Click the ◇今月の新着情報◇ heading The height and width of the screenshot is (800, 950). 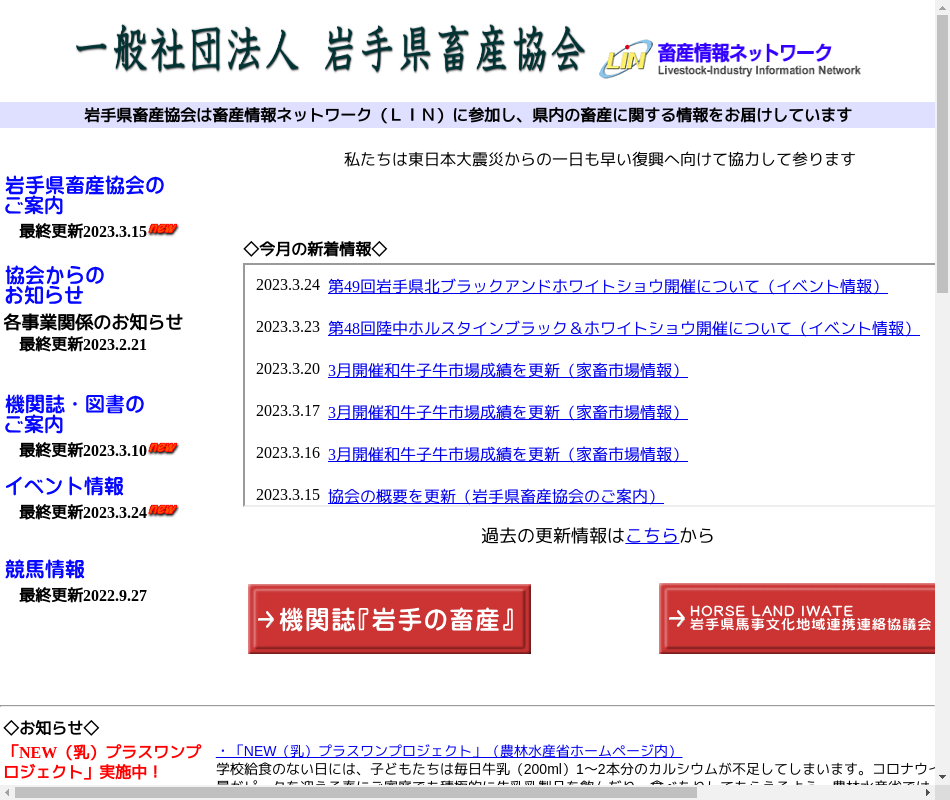click(x=315, y=248)
